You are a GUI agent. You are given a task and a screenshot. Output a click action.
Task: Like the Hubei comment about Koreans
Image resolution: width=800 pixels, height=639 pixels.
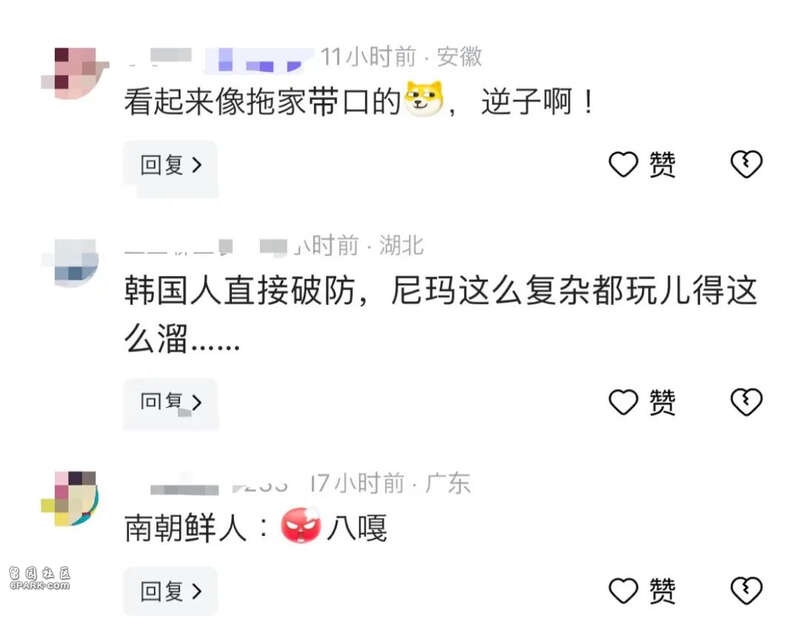[623, 402]
